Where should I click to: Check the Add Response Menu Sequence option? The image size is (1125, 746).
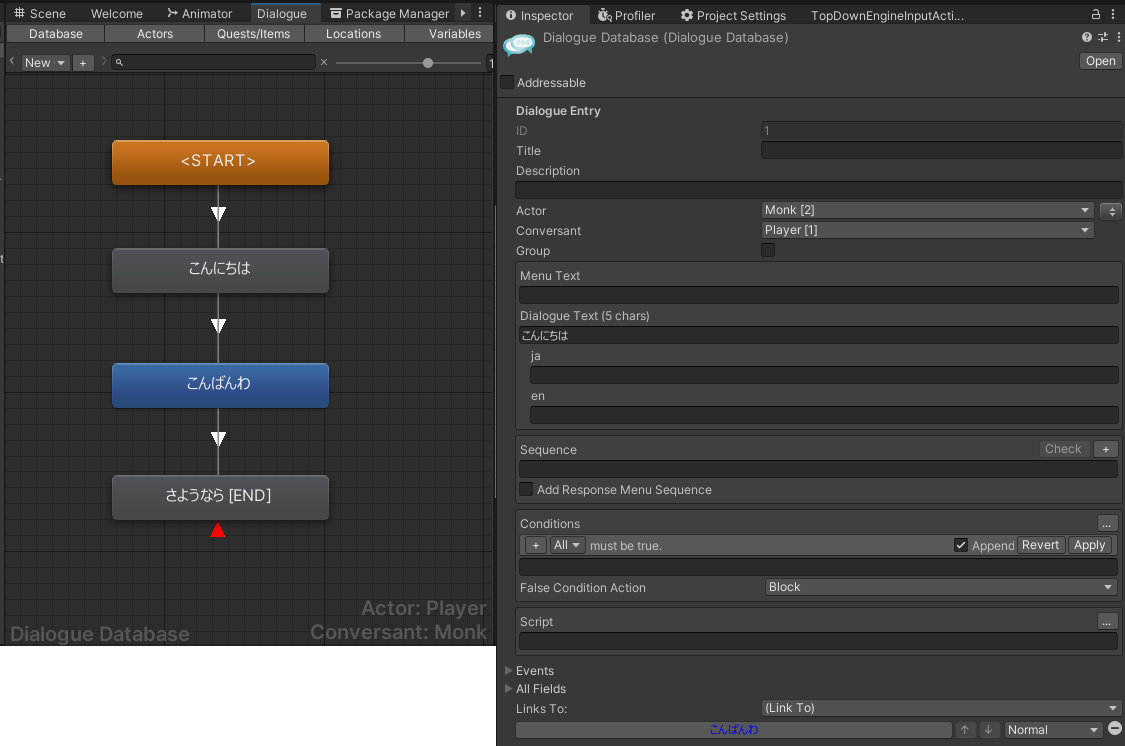click(x=525, y=489)
